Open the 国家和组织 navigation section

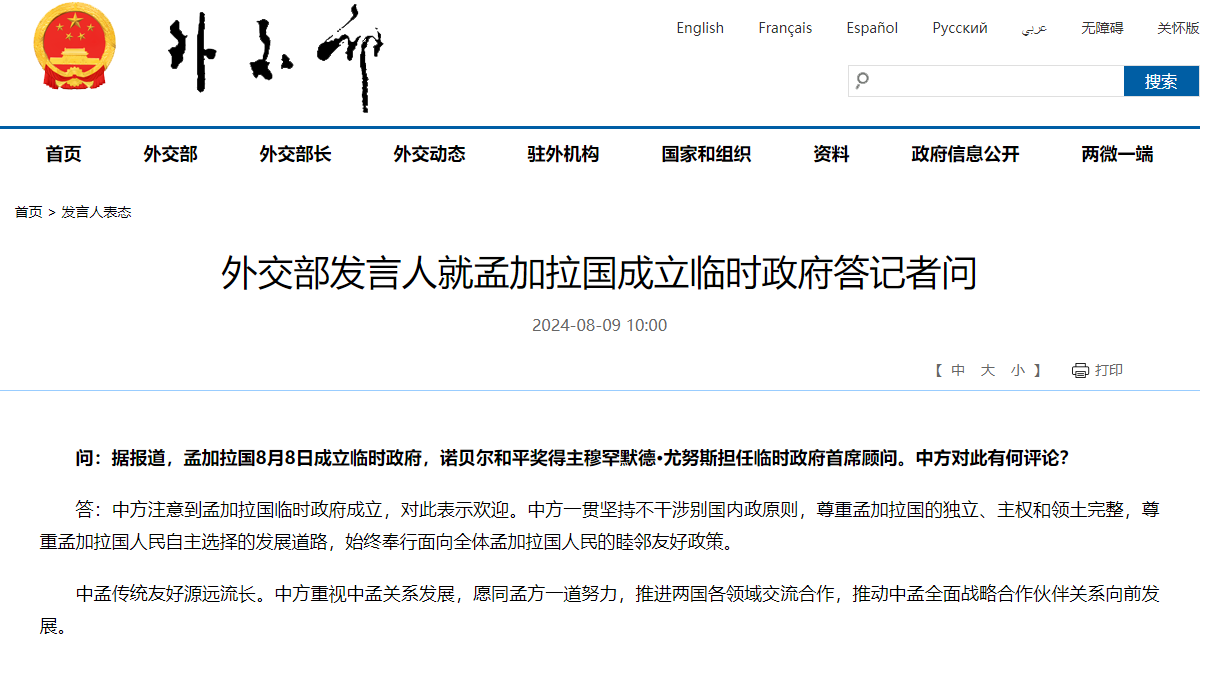(706, 154)
